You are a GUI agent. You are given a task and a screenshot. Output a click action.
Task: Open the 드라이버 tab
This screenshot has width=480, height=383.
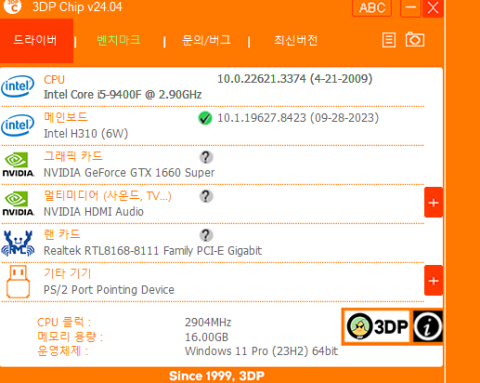click(x=36, y=41)
